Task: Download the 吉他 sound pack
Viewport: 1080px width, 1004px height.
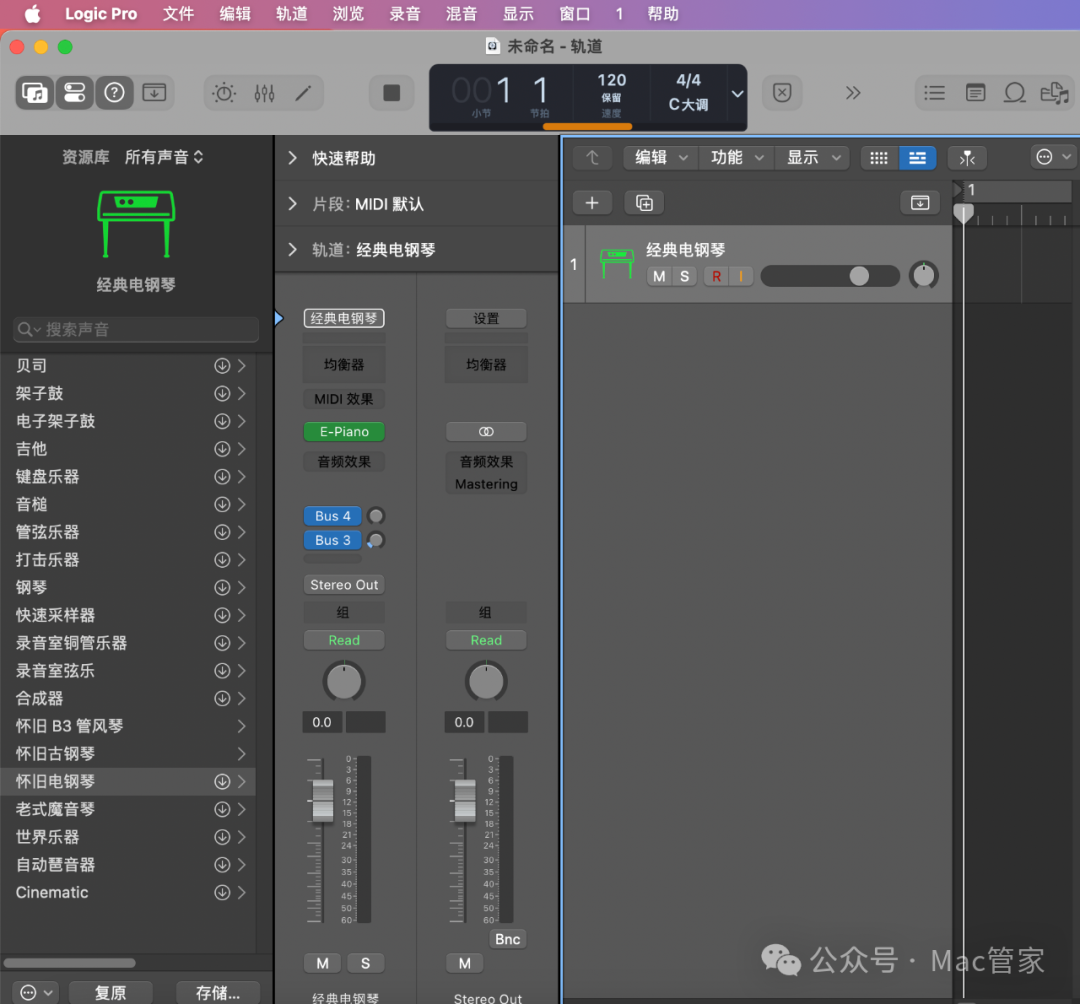Action: click(x=222, y=449)
